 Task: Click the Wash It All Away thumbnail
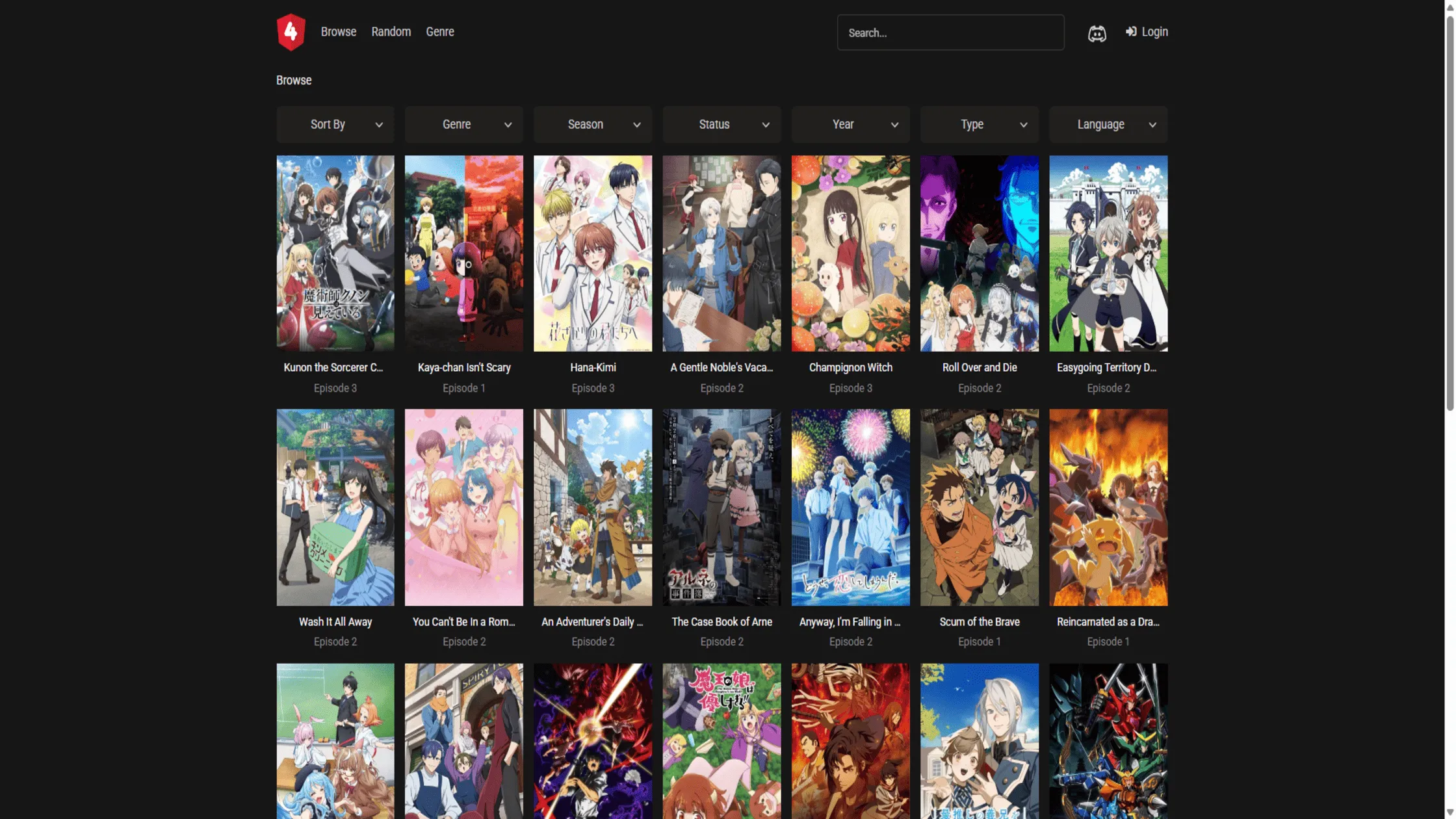coord(335,507)
